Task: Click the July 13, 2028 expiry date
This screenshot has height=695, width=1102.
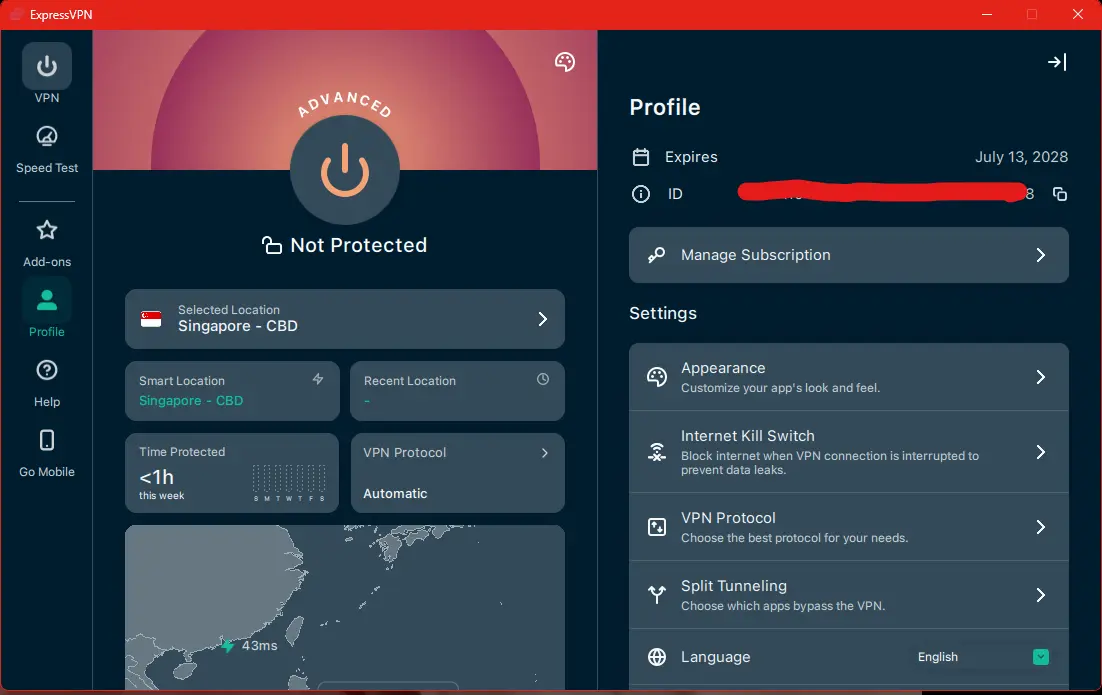Action: point(1021,157)
